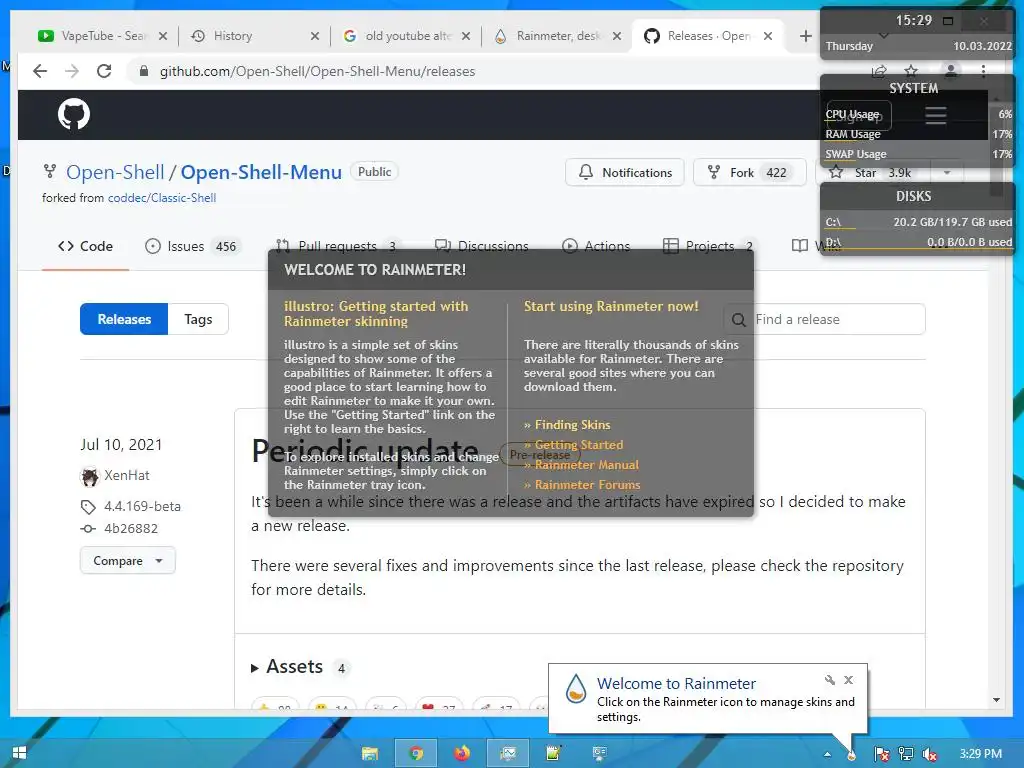The image size is (1024, 768).
Task: Switch to the Tags view
Action: click(x=199, y=319)
